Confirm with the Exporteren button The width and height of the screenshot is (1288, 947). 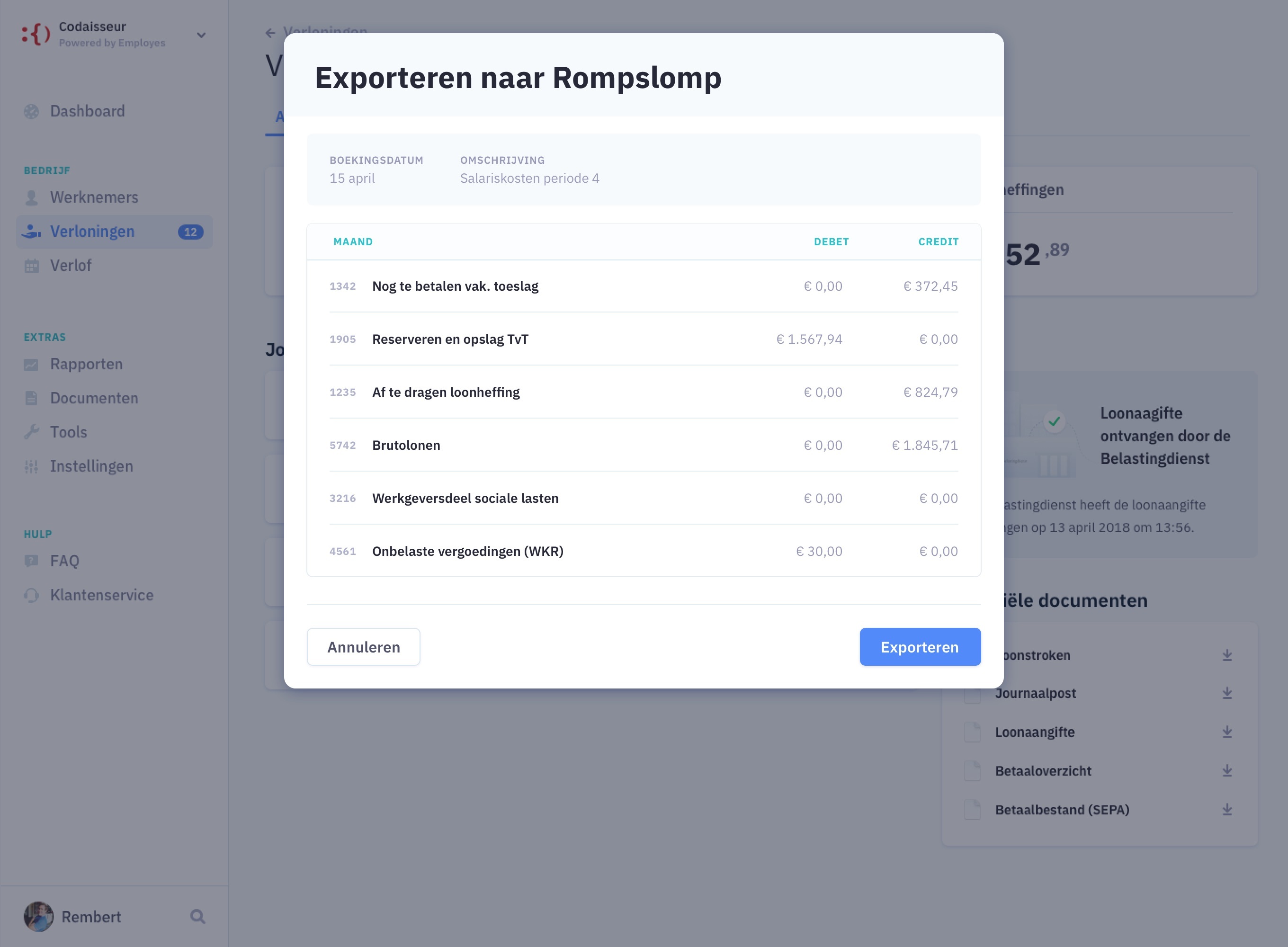click(920, 647)
